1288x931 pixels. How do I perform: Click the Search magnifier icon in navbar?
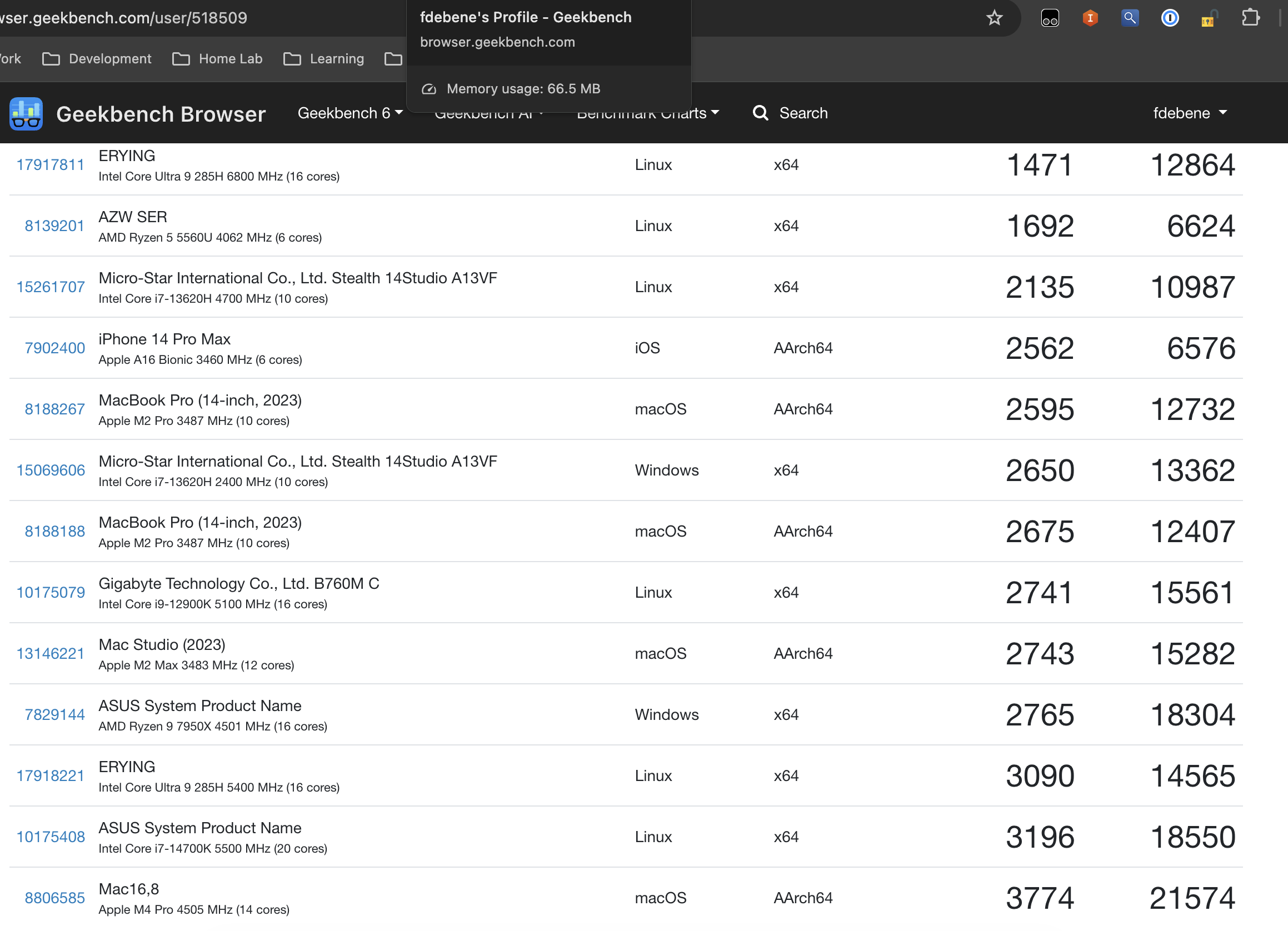point(761,113)
